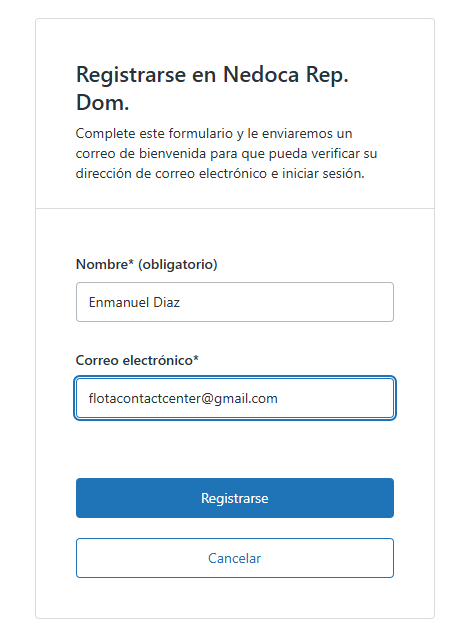Select the "Registrarse en Nedoca Rep." heading line
This screenshot has width=452, height=639.
click(x=212, y=75)
